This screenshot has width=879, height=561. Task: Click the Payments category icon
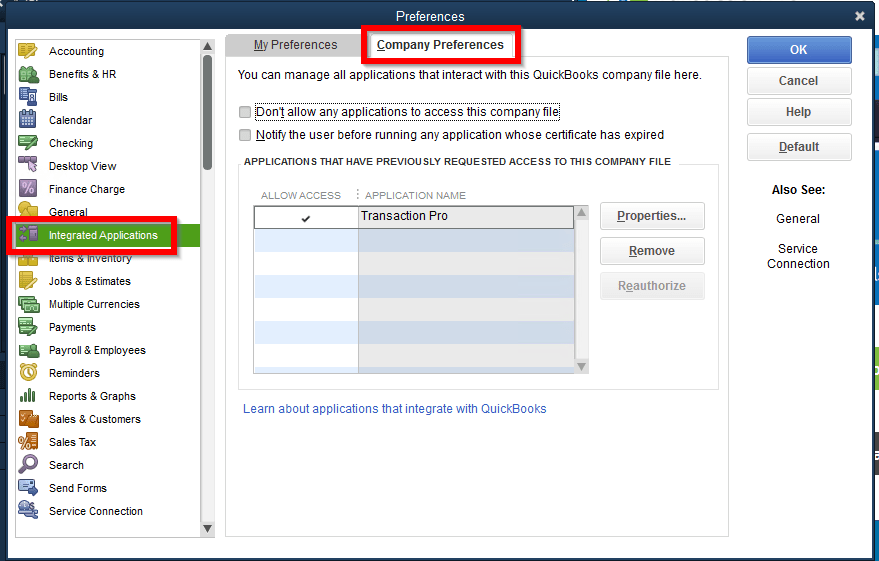coord(27,327)
